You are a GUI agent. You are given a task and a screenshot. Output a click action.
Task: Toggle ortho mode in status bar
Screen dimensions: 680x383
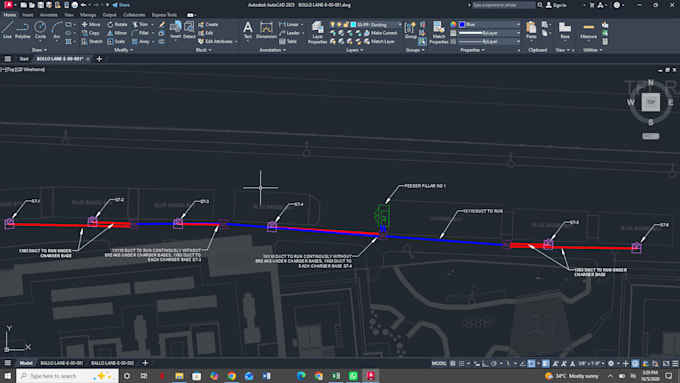(485, 363)
